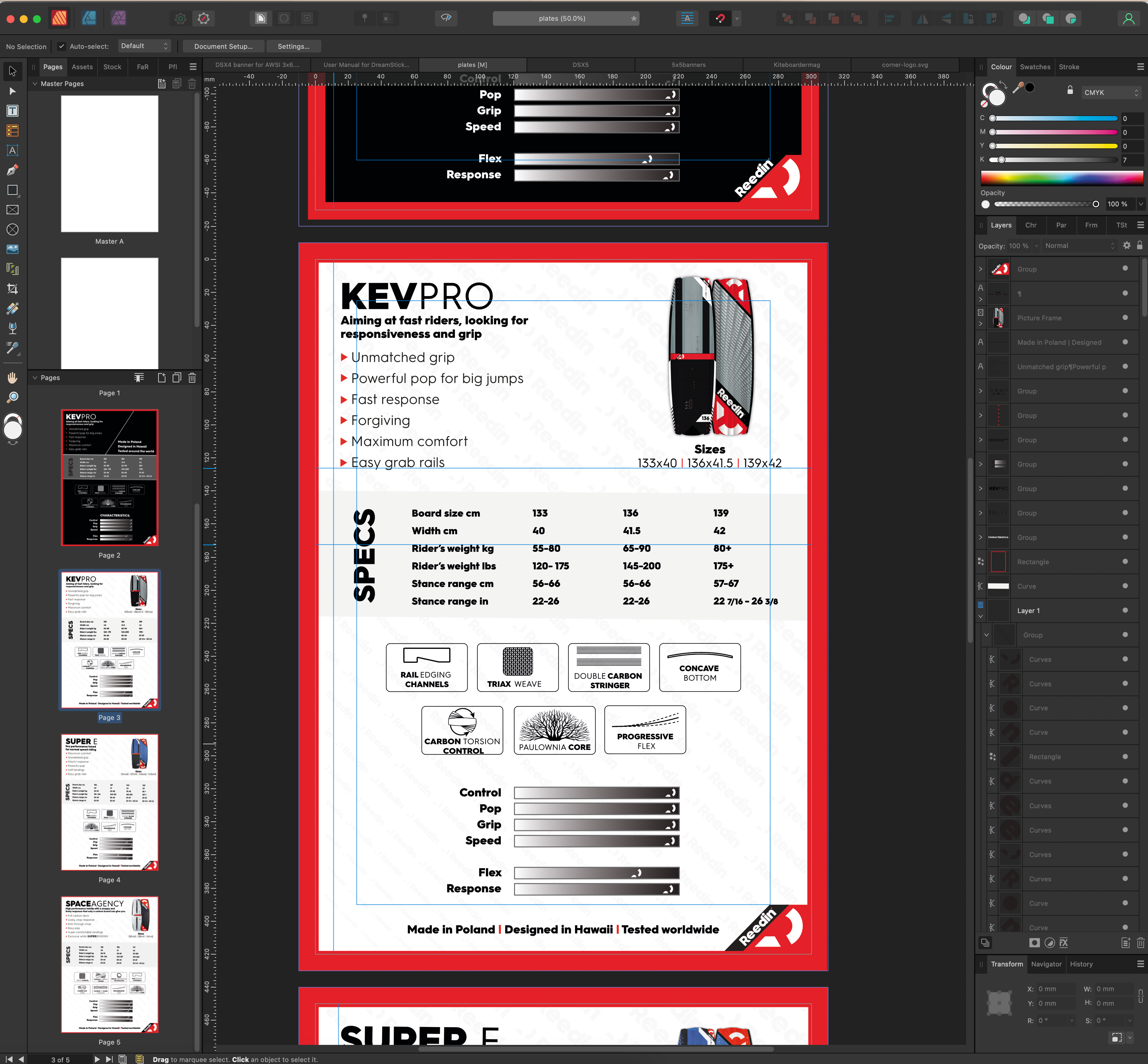Go to the next page arrow
The image size is (1148, 1064).
[x=97, y=1059]
